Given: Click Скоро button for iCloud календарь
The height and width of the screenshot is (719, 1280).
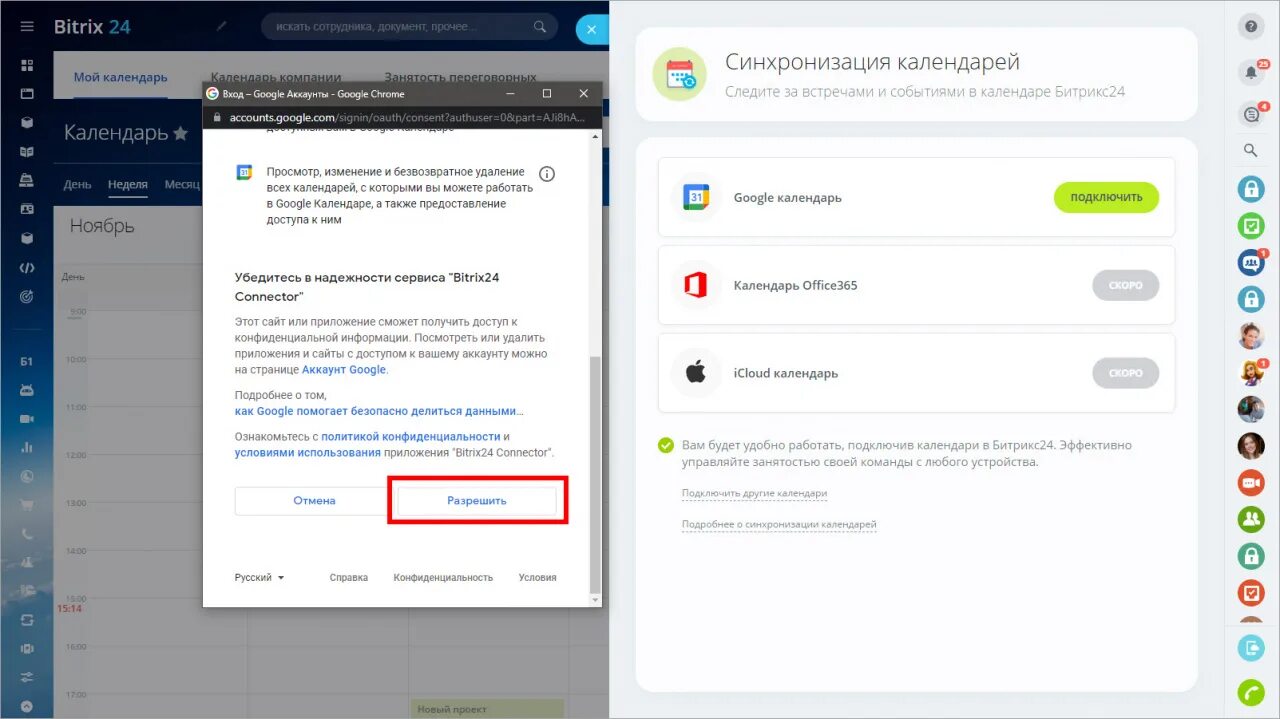Looking at the screenshot, I should point(1125,373).
